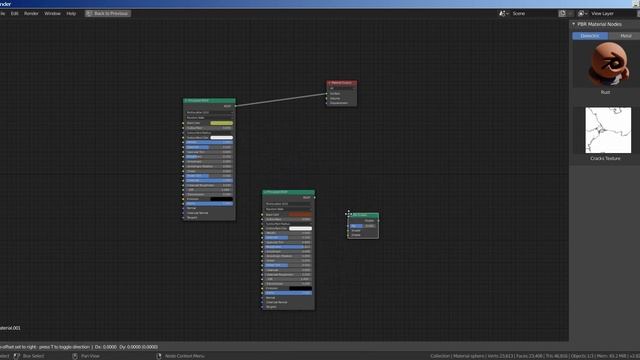Image resolution: width=640 pixels, height=360 pixels.
Task: Click the Node Context Menu status hint
Action: pos(184,356)
